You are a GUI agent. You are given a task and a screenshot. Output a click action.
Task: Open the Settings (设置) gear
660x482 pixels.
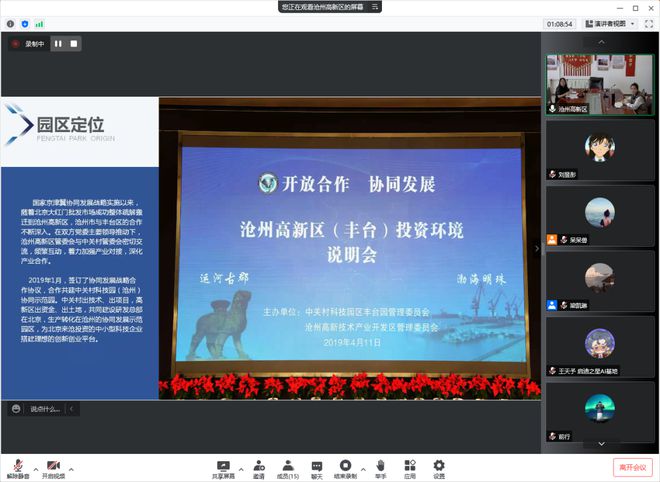439,469
